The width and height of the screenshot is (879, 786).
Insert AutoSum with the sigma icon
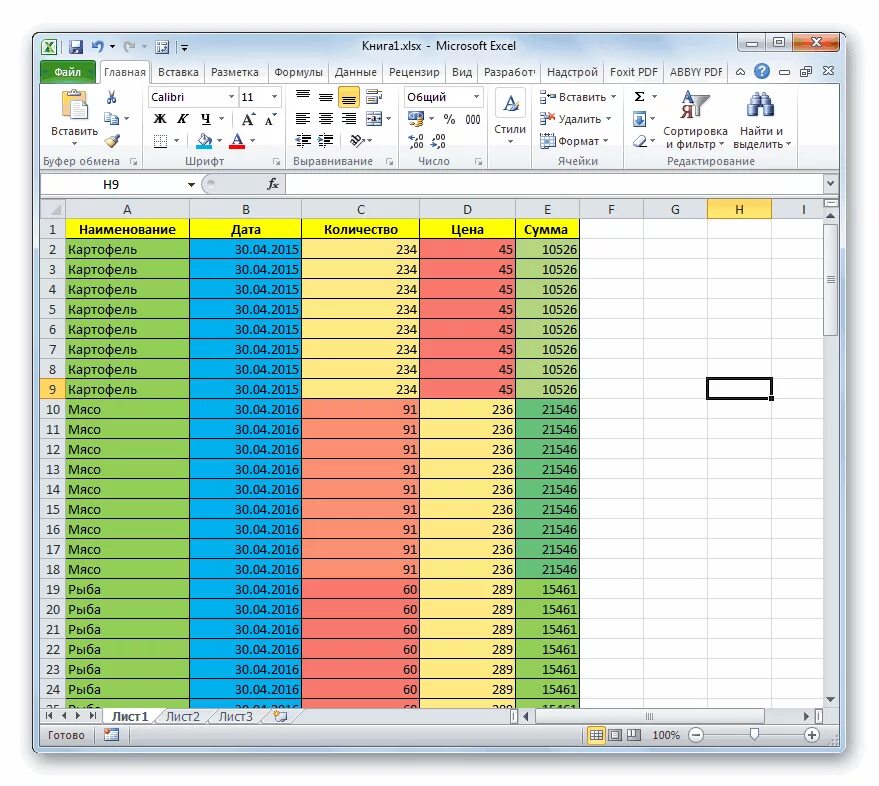(639, 97)
